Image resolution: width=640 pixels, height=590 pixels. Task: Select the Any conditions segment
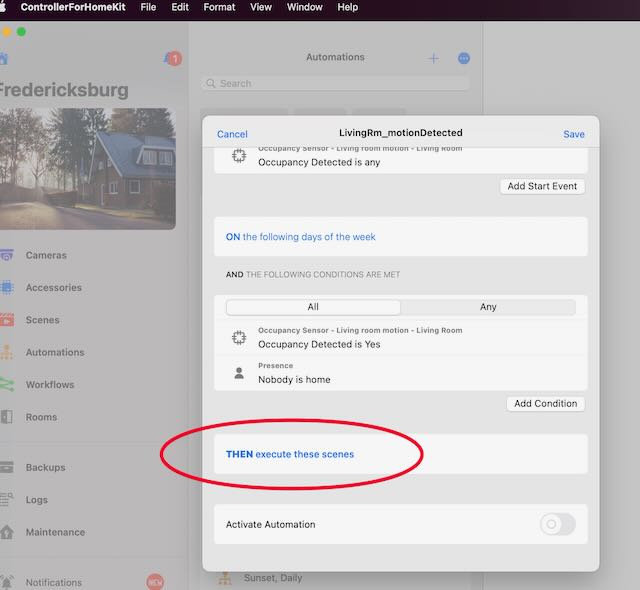(488, 307)
